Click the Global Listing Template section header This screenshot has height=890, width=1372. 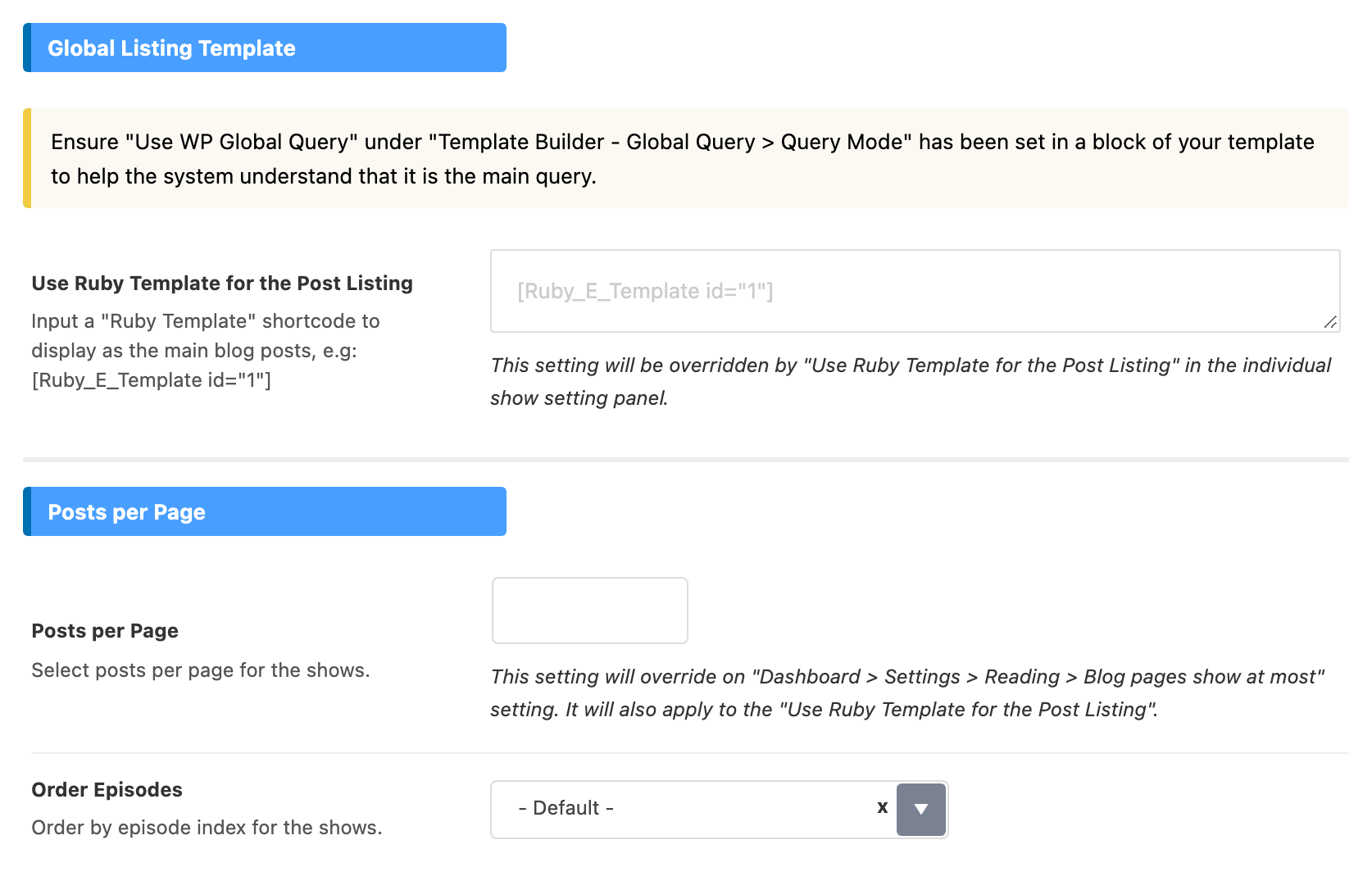pyautogui.click(x=265, y=48)
